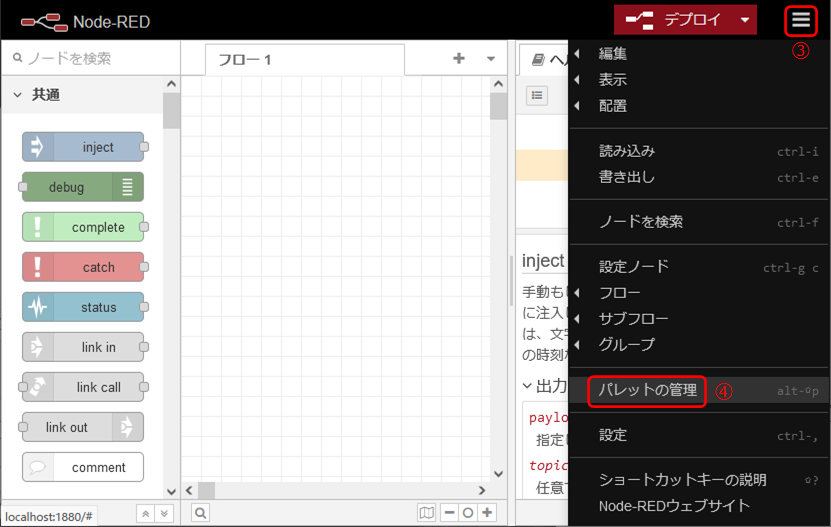
Task: Toggle the navigator map view icon
Action: pos(427,513)
